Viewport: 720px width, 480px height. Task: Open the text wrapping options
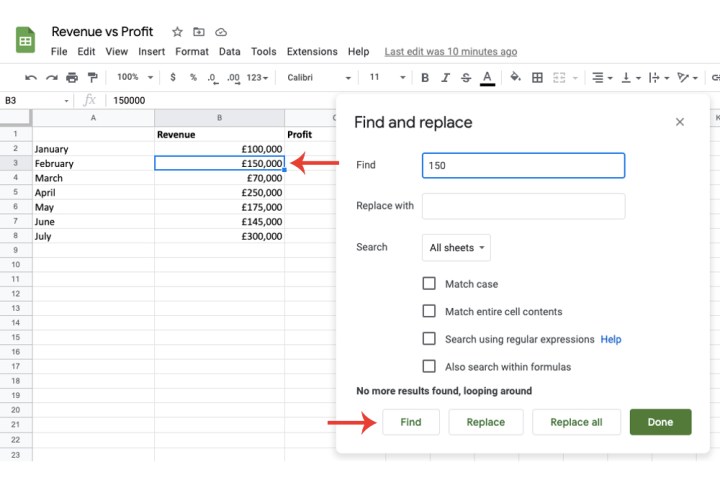tap(659, 78)
